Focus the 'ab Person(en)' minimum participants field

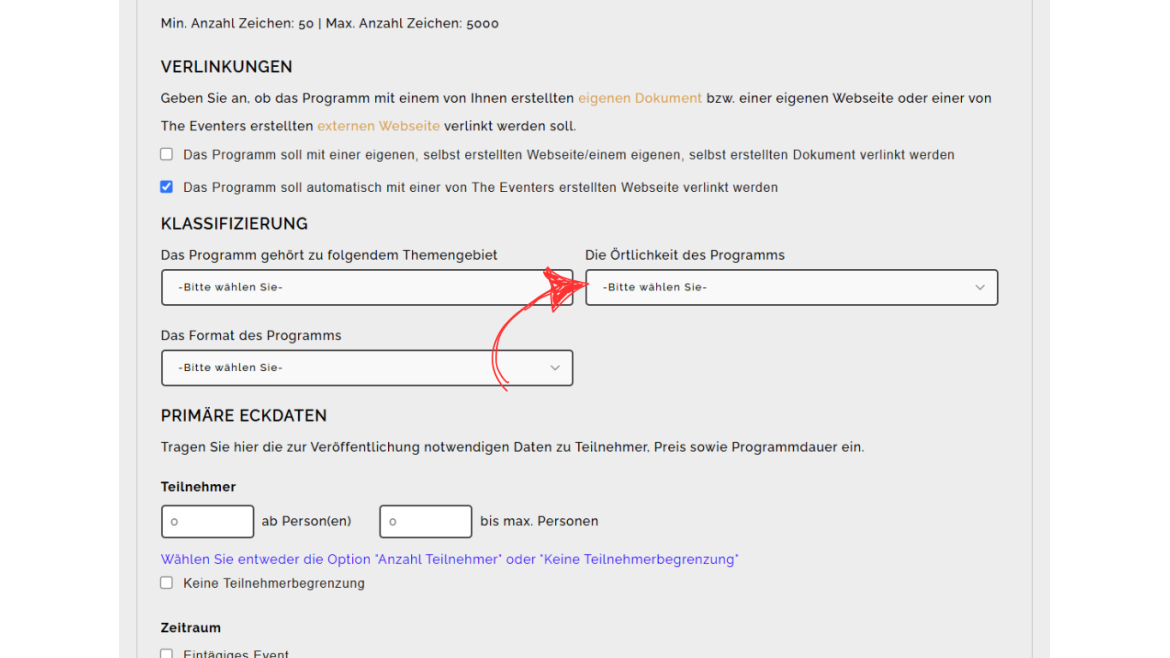coord(207,521)
